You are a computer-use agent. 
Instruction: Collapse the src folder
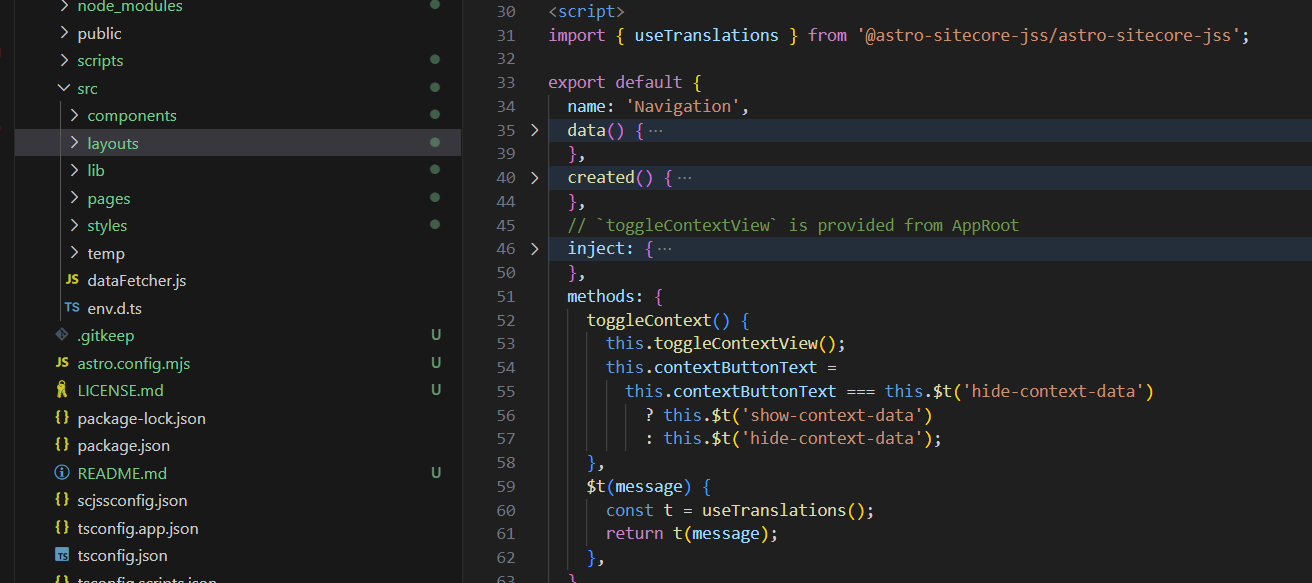64,88
